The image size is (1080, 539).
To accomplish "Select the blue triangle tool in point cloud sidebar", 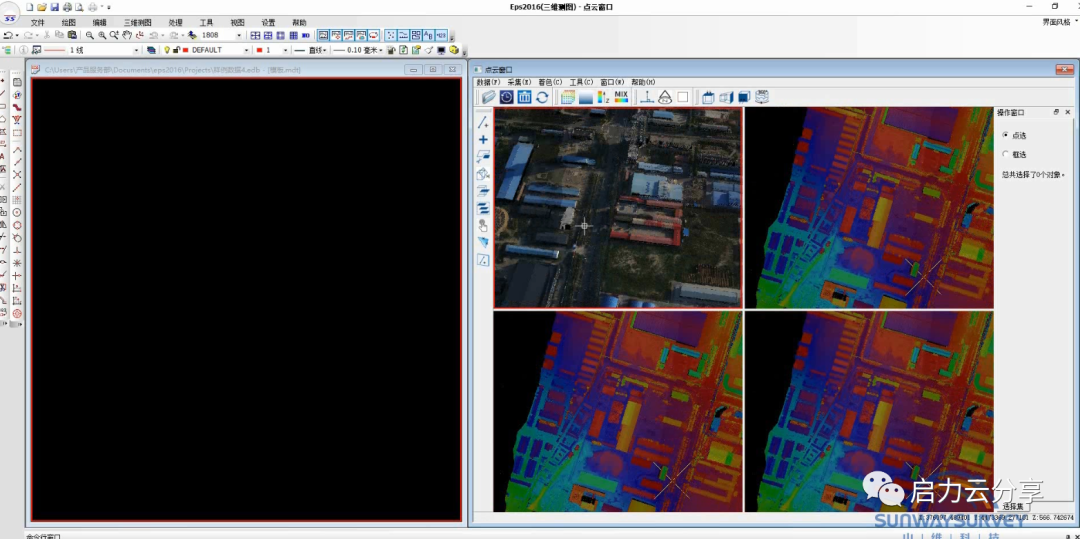I will point(483,242).
